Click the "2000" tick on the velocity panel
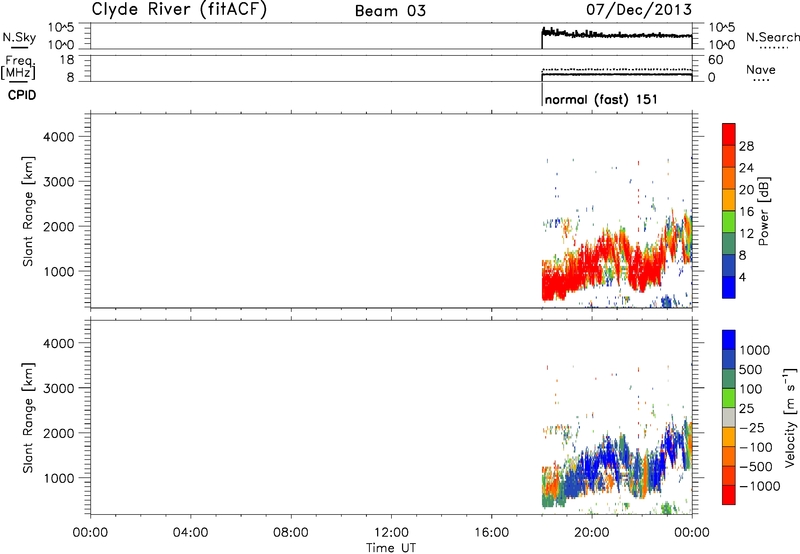The height and width of the screenshot is (554, 800). point(58,433)
